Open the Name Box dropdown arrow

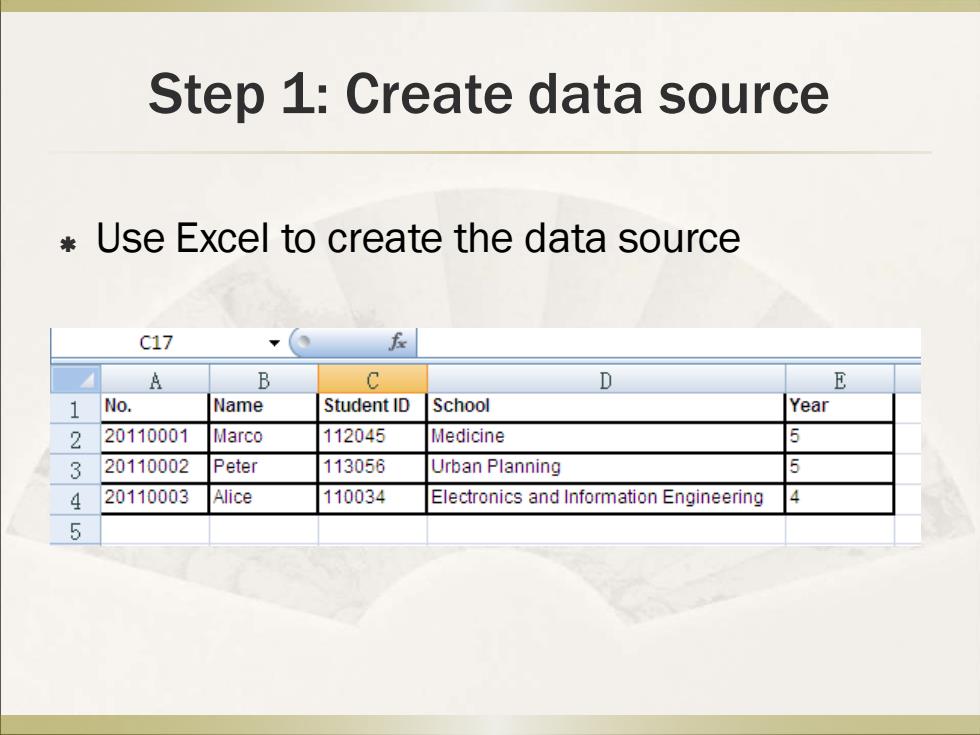point(274,342)
